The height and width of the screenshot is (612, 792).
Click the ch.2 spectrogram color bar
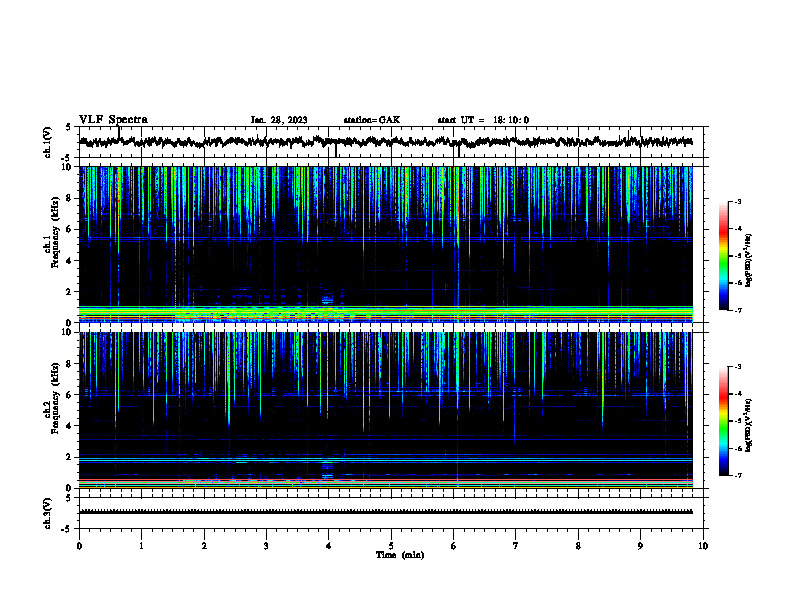click(x=723, y=421)
